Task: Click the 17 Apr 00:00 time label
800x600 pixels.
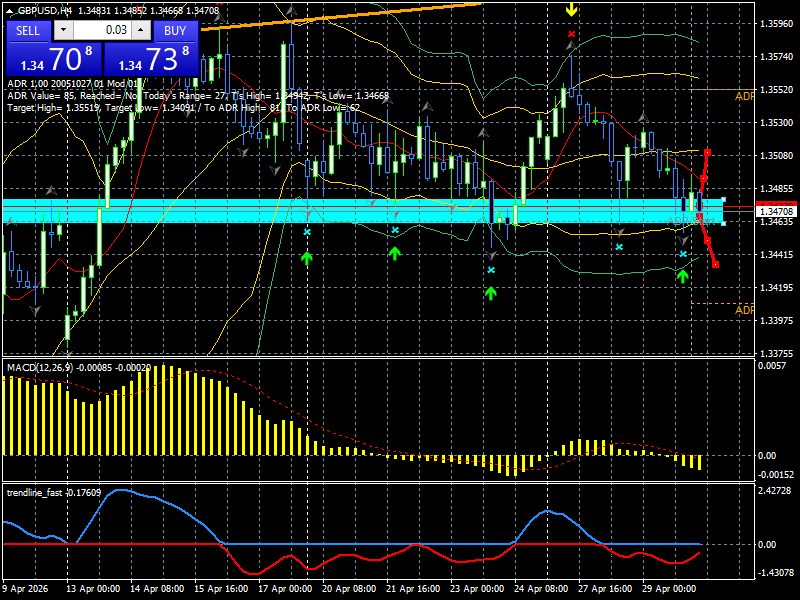Action: 285,589
